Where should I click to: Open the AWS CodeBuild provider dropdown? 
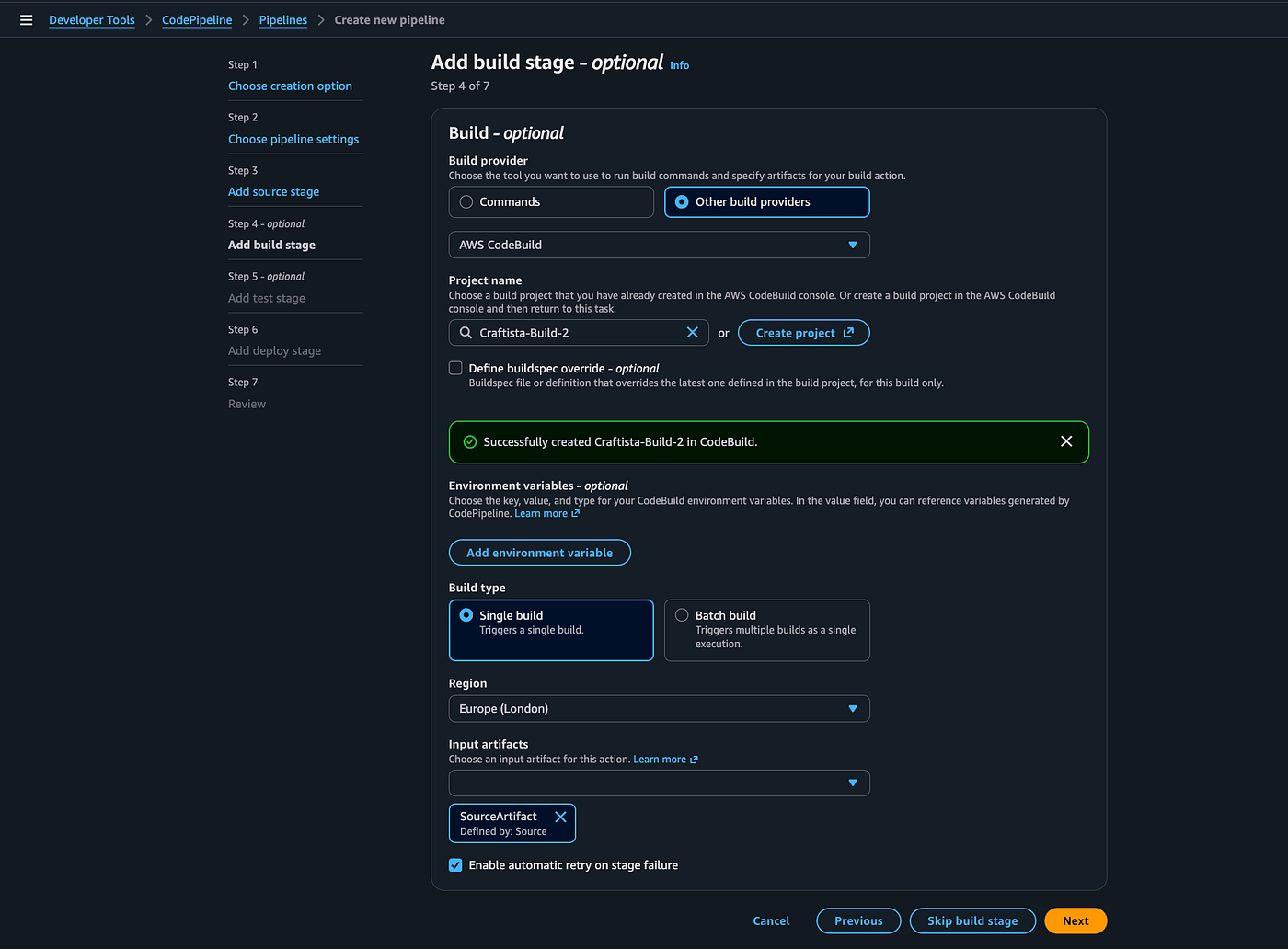pyautogui.click(x=659, y=245)
